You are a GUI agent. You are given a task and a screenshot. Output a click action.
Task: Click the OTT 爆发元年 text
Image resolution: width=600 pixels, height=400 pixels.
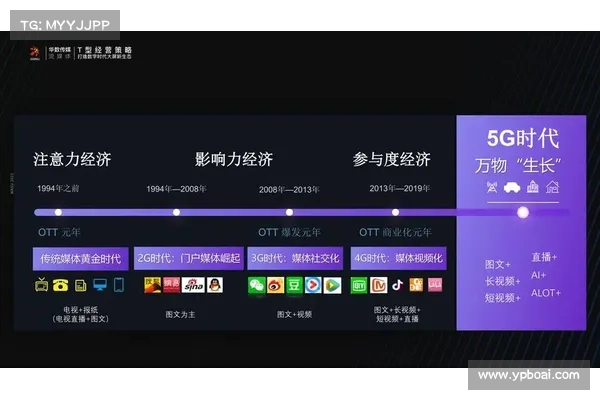coord(289,232)
